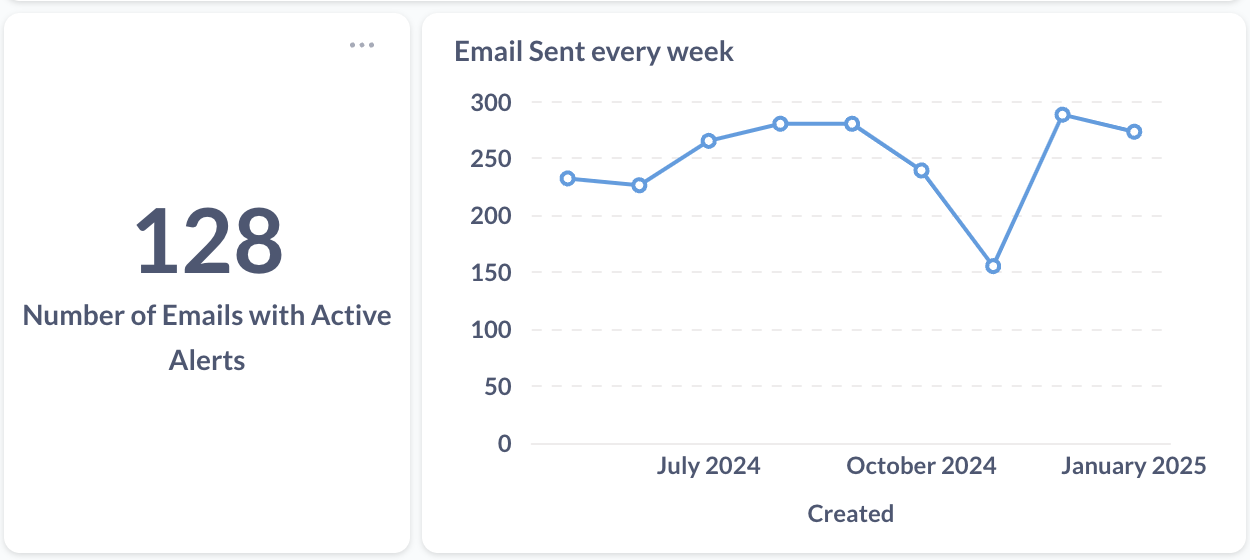Select the highest data point on the chart

coord(1063,115)
